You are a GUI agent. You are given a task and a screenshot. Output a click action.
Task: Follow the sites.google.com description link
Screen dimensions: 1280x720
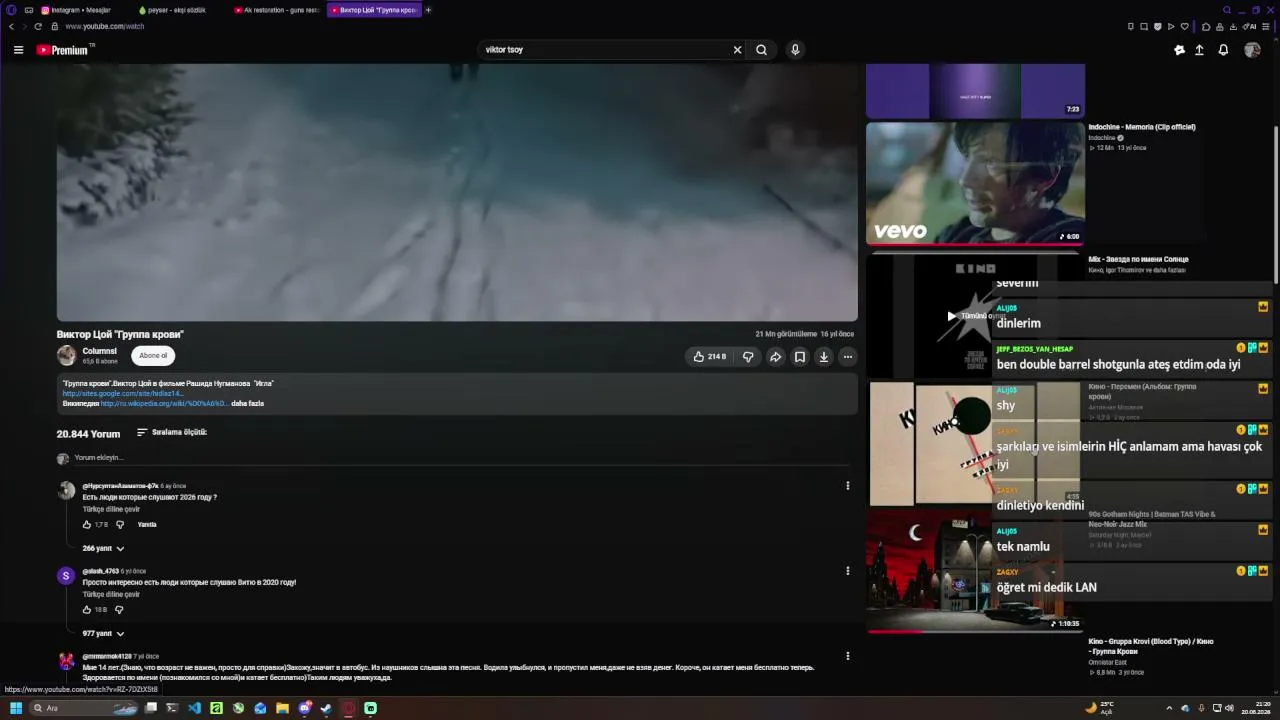pos(122,393)
